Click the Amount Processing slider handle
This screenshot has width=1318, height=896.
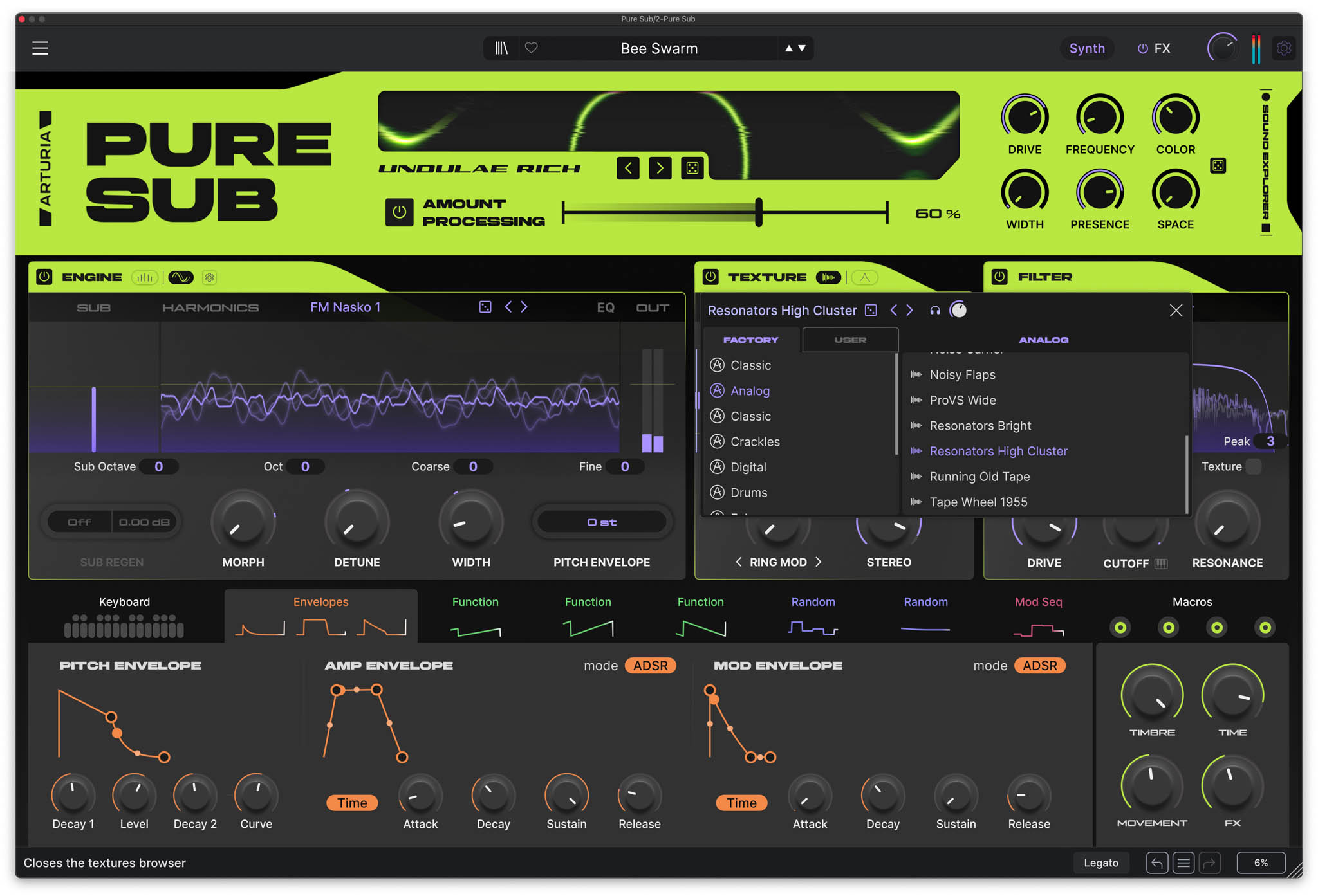pos(759,212)
